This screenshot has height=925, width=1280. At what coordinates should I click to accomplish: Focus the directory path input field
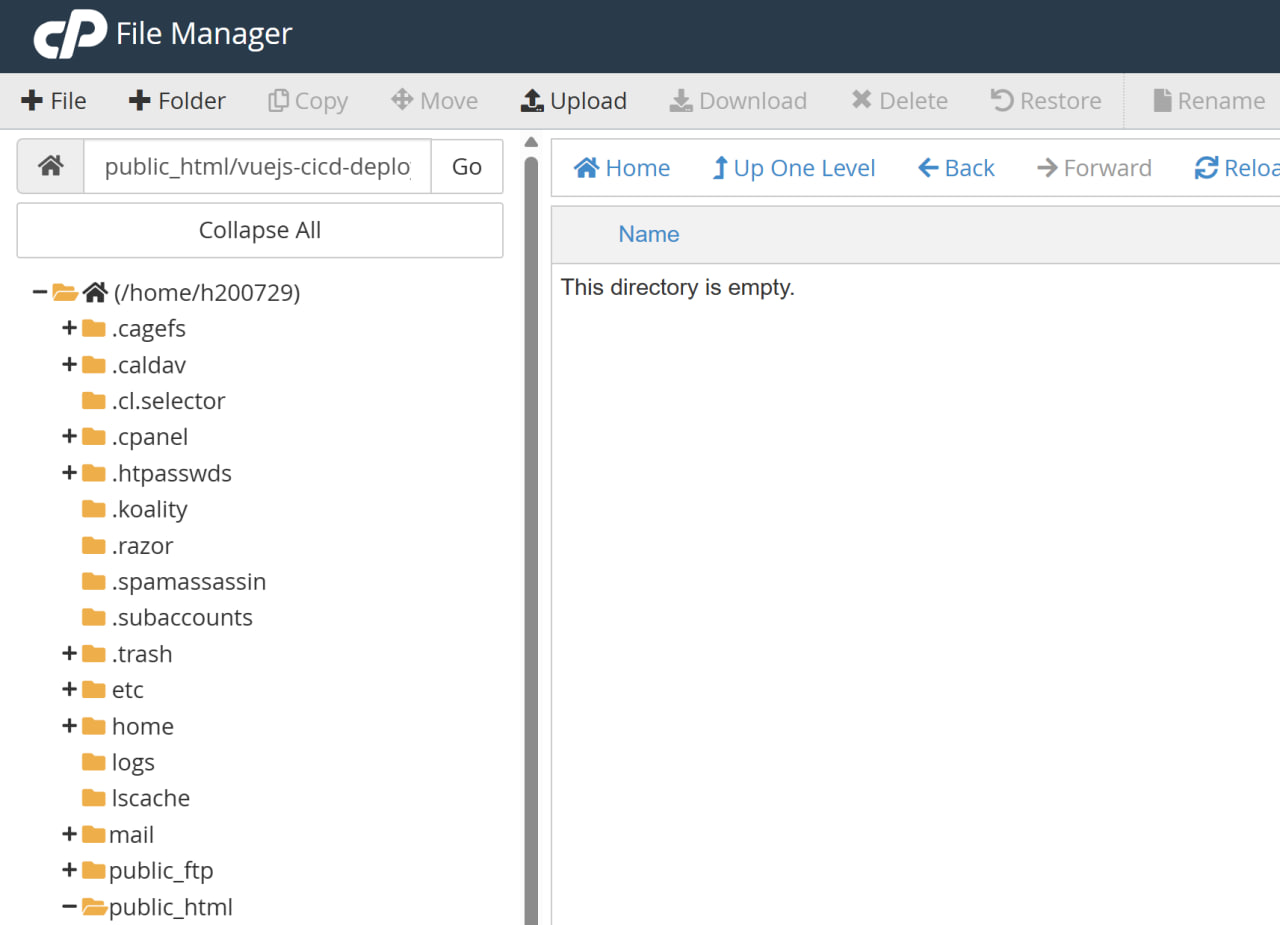(258, 166)
